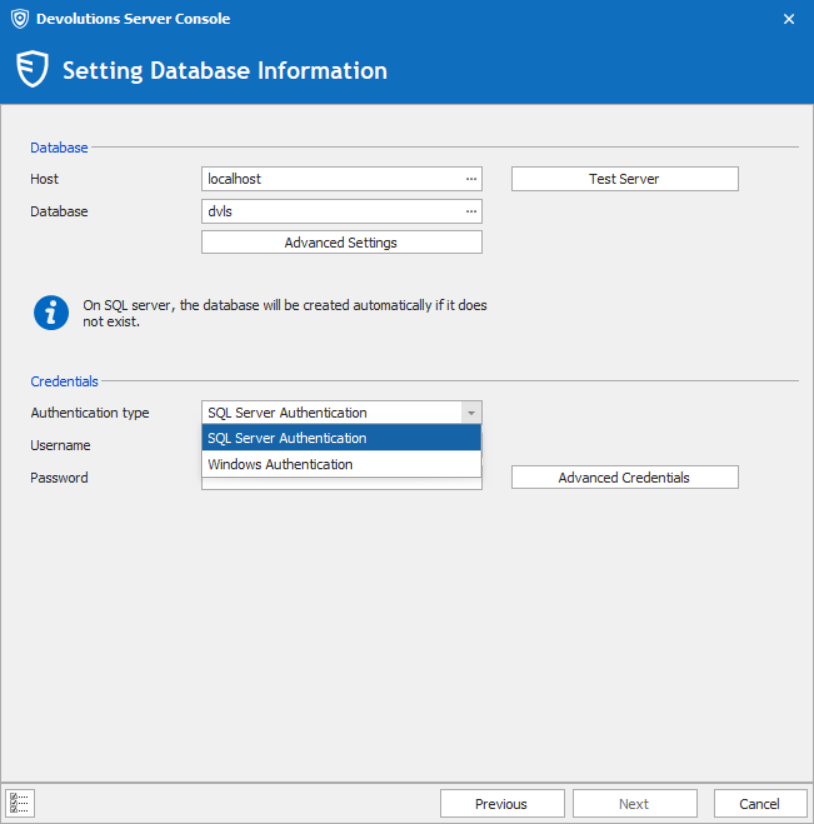Click the checklist icon in the bottom-left corner
Image resolution: width=814 pixels, height=824 pixels.
(19, 803)
